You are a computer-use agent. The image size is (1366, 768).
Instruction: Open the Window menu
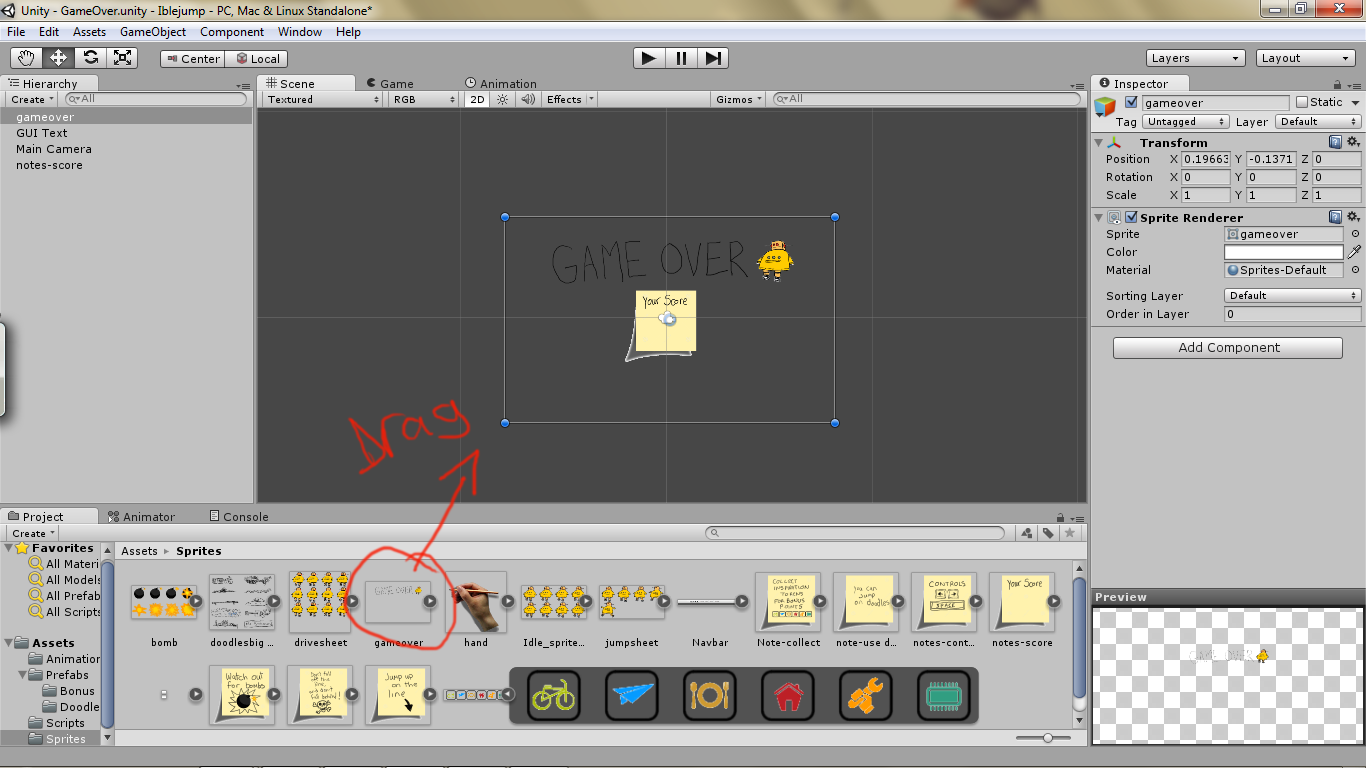(300, 32)
